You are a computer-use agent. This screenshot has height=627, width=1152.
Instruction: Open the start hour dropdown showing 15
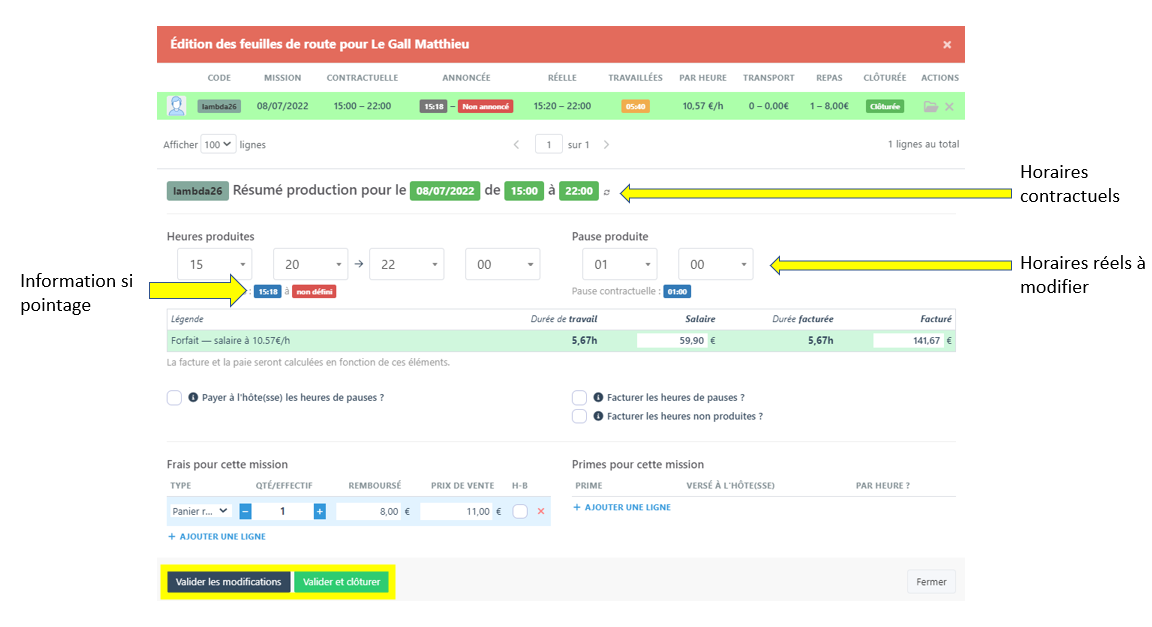(214, 264)
